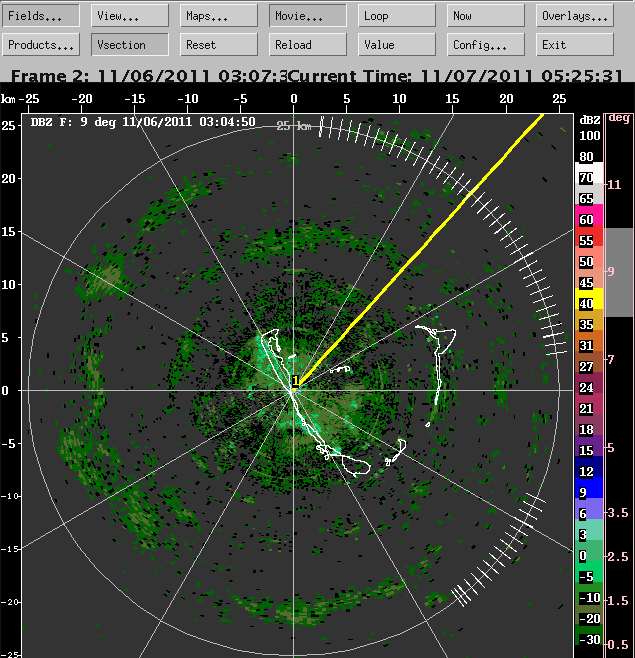
Task: Click the 24 dBZ maroon color swatch
Action: tap(589, 383)
